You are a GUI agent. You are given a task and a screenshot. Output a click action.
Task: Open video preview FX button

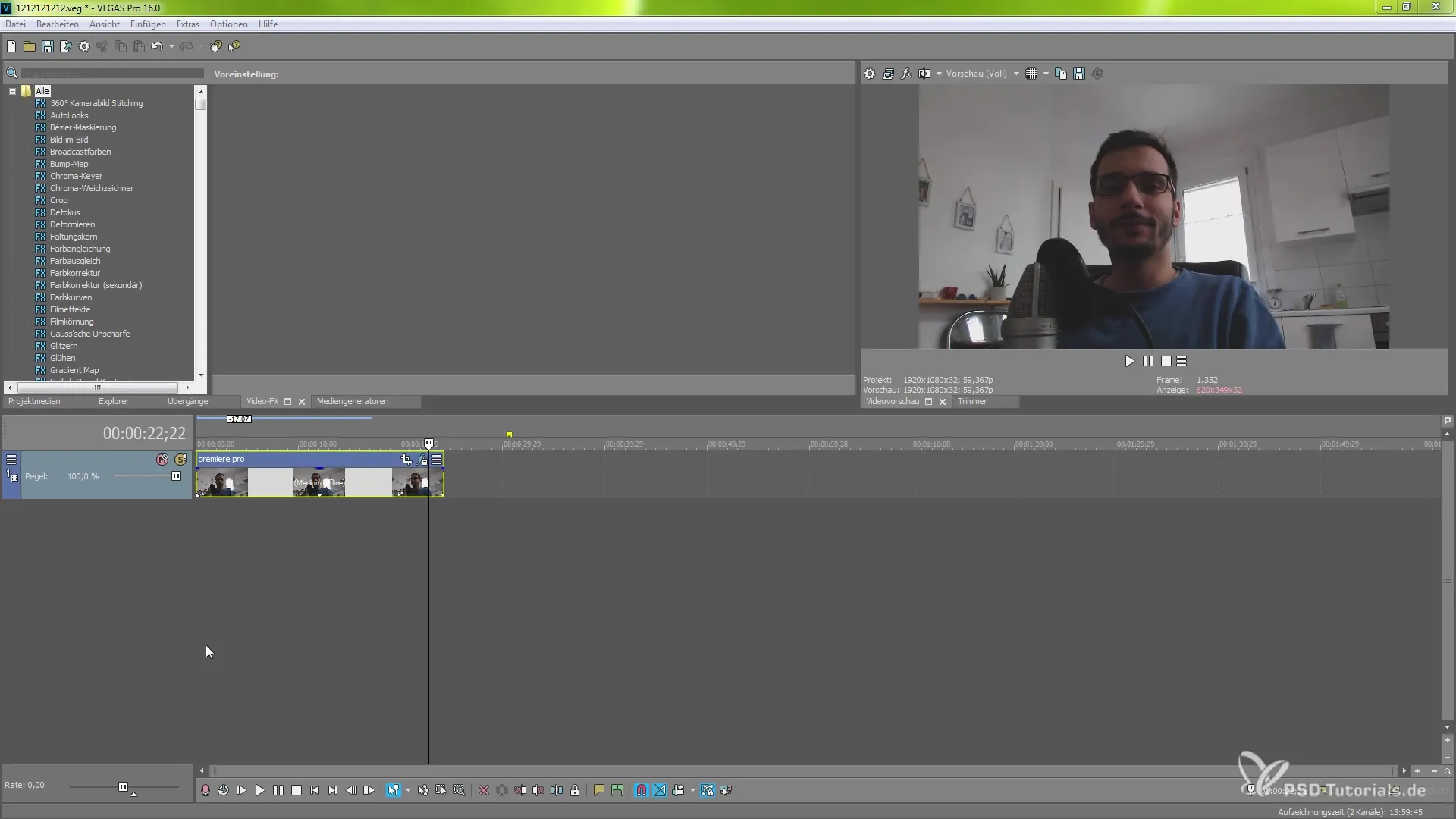pyautogui.click(x=906, y=74)
